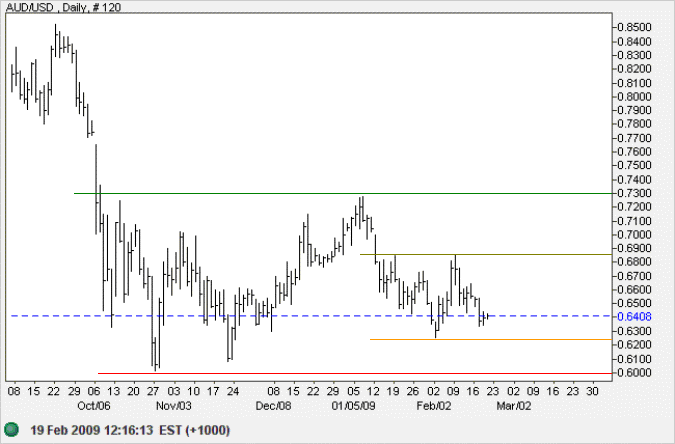The width and height of the screenshot is (675, 444).
Task: Click the 0.6200 price axis label
Action: point(634,345)
